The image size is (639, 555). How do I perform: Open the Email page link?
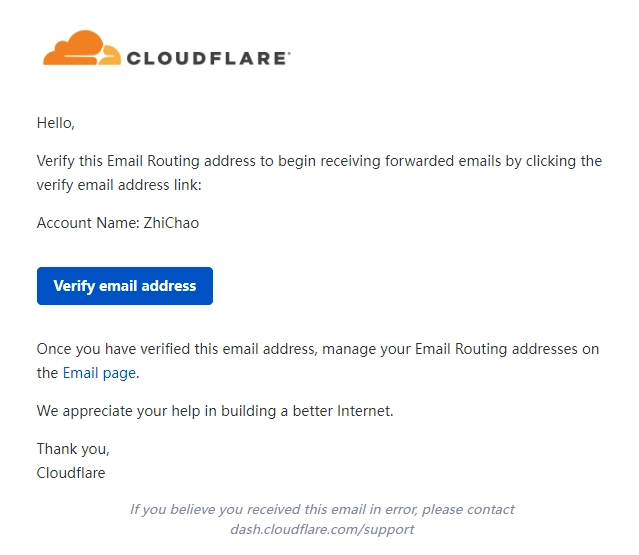pyautogui.click(x=99, y=373)
